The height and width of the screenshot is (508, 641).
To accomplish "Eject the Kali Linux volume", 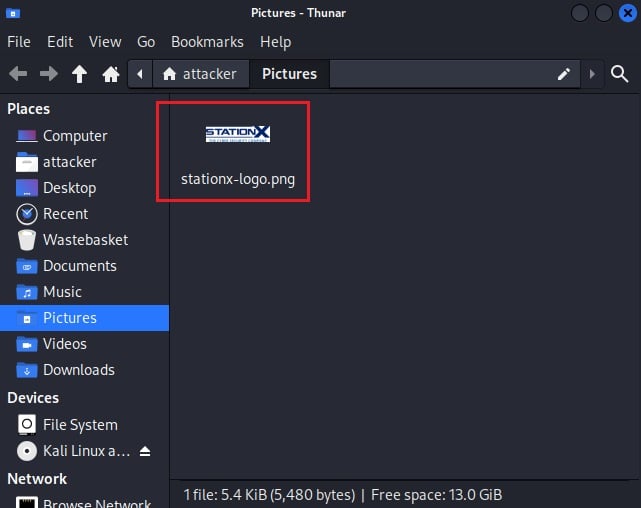I will coord(145,451).
